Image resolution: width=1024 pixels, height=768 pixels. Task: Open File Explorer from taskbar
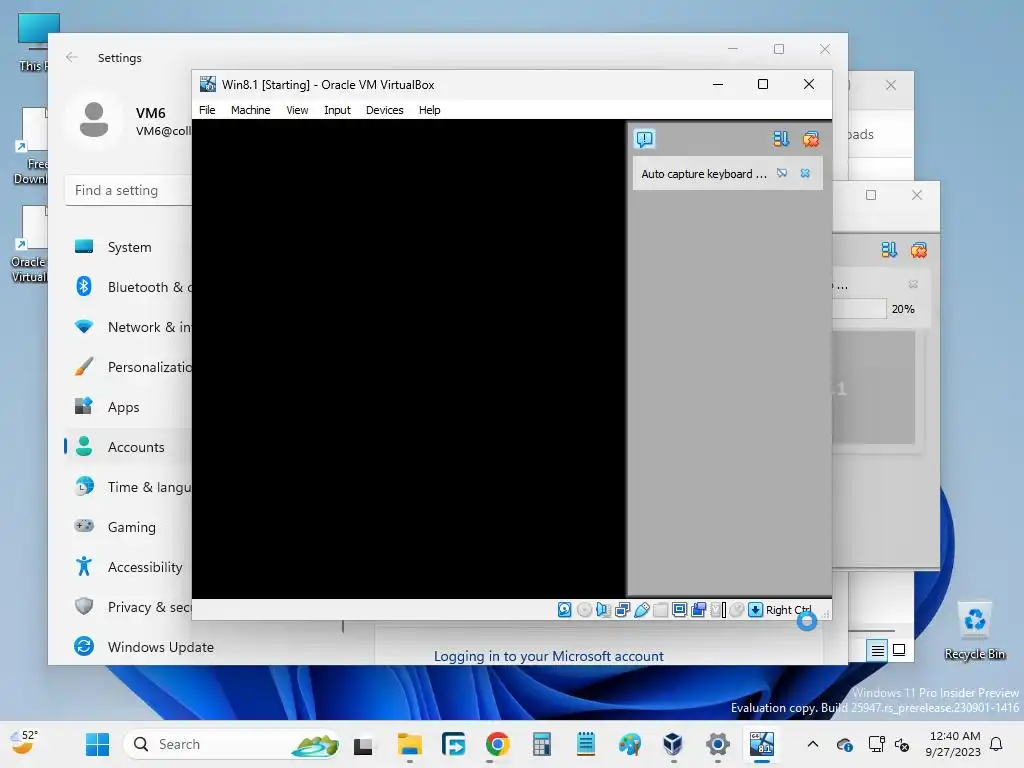pyautogui.click(x=409, y=744)
